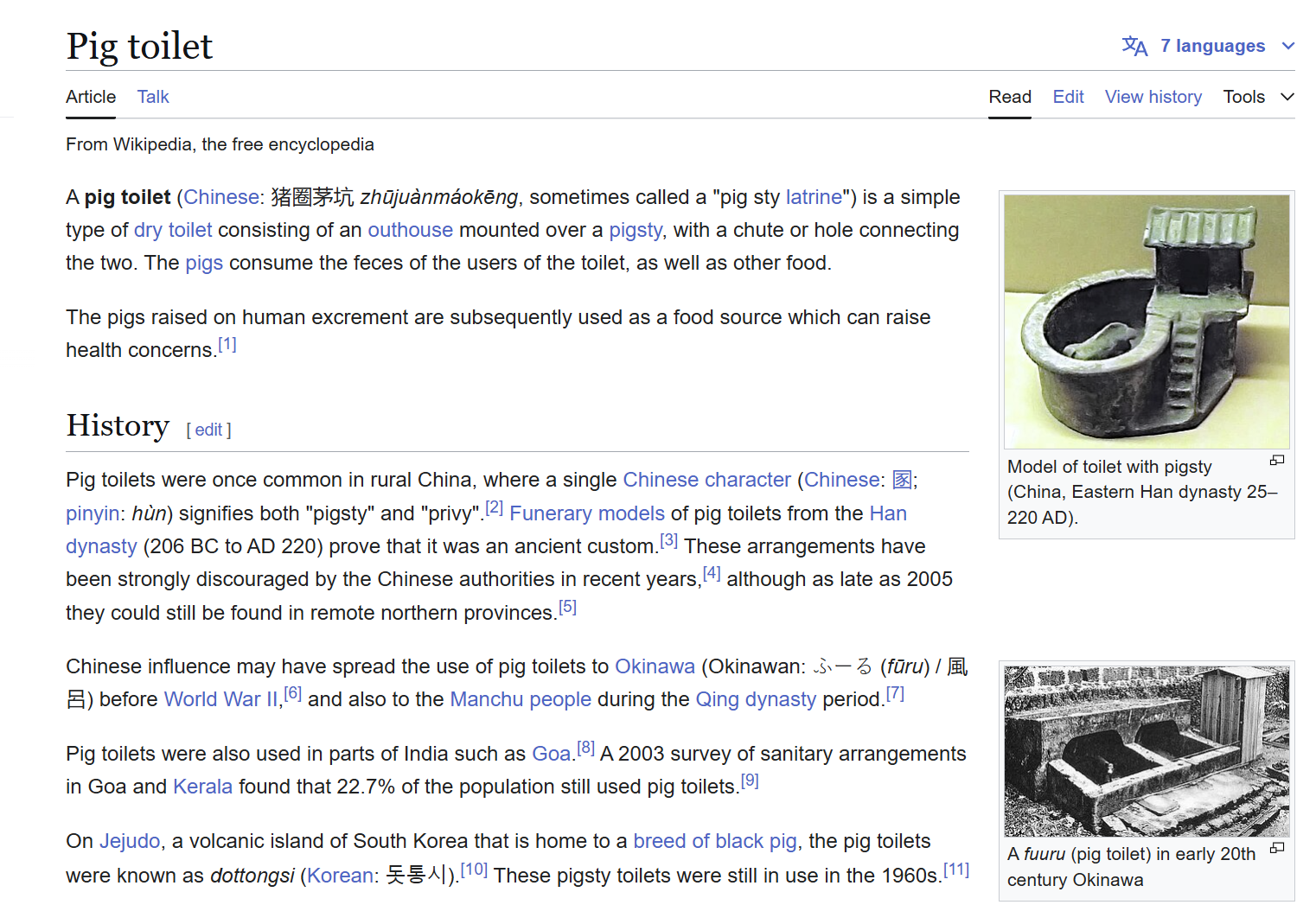Open the pigsty link

tap(636, 230)
